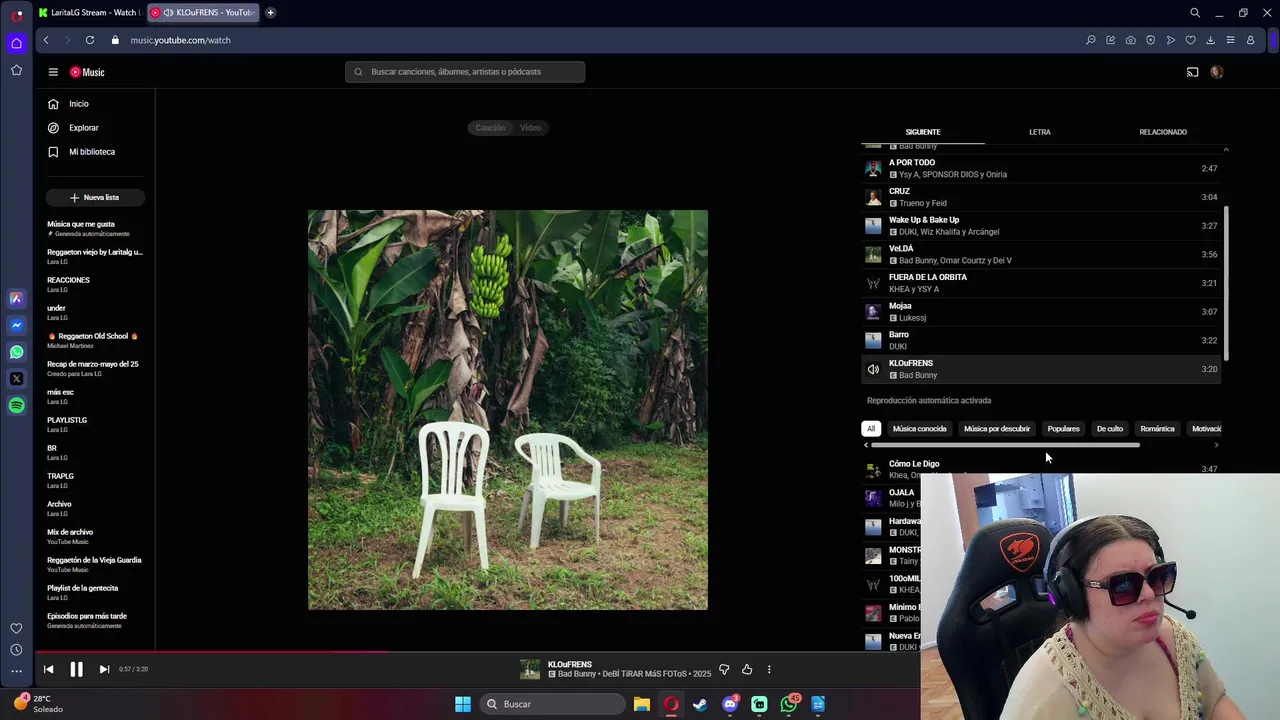Open Spotify in Opera sidebar

tap(16, 406)
